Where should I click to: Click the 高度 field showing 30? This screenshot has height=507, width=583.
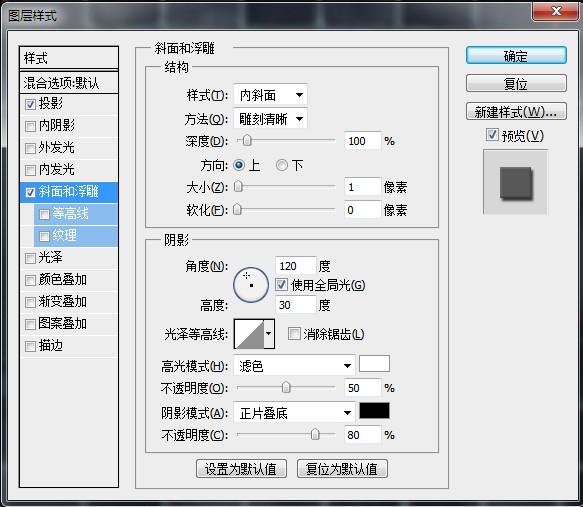coord(296,305)
